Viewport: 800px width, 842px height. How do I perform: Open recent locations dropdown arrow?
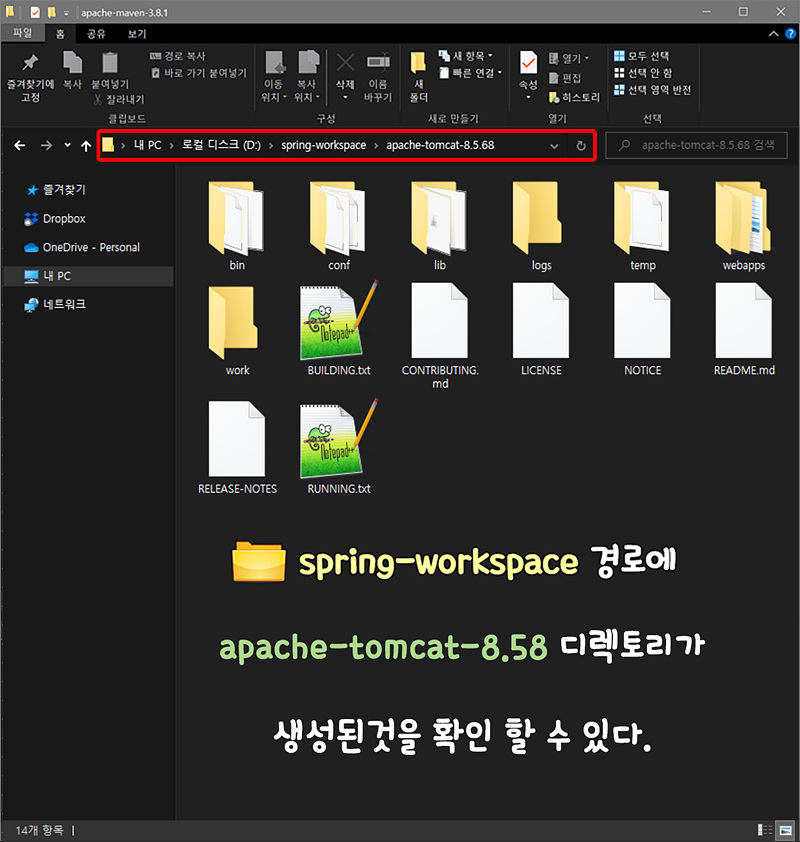click(x=67, y=144)
